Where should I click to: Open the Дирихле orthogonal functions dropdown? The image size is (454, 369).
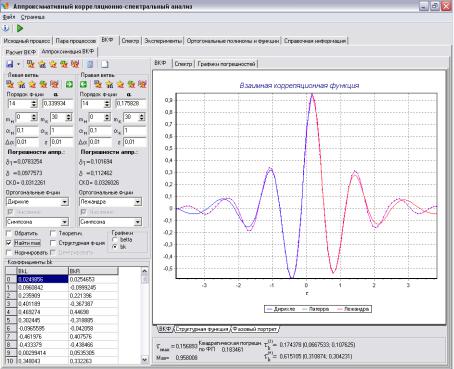[x=64, y=202]
